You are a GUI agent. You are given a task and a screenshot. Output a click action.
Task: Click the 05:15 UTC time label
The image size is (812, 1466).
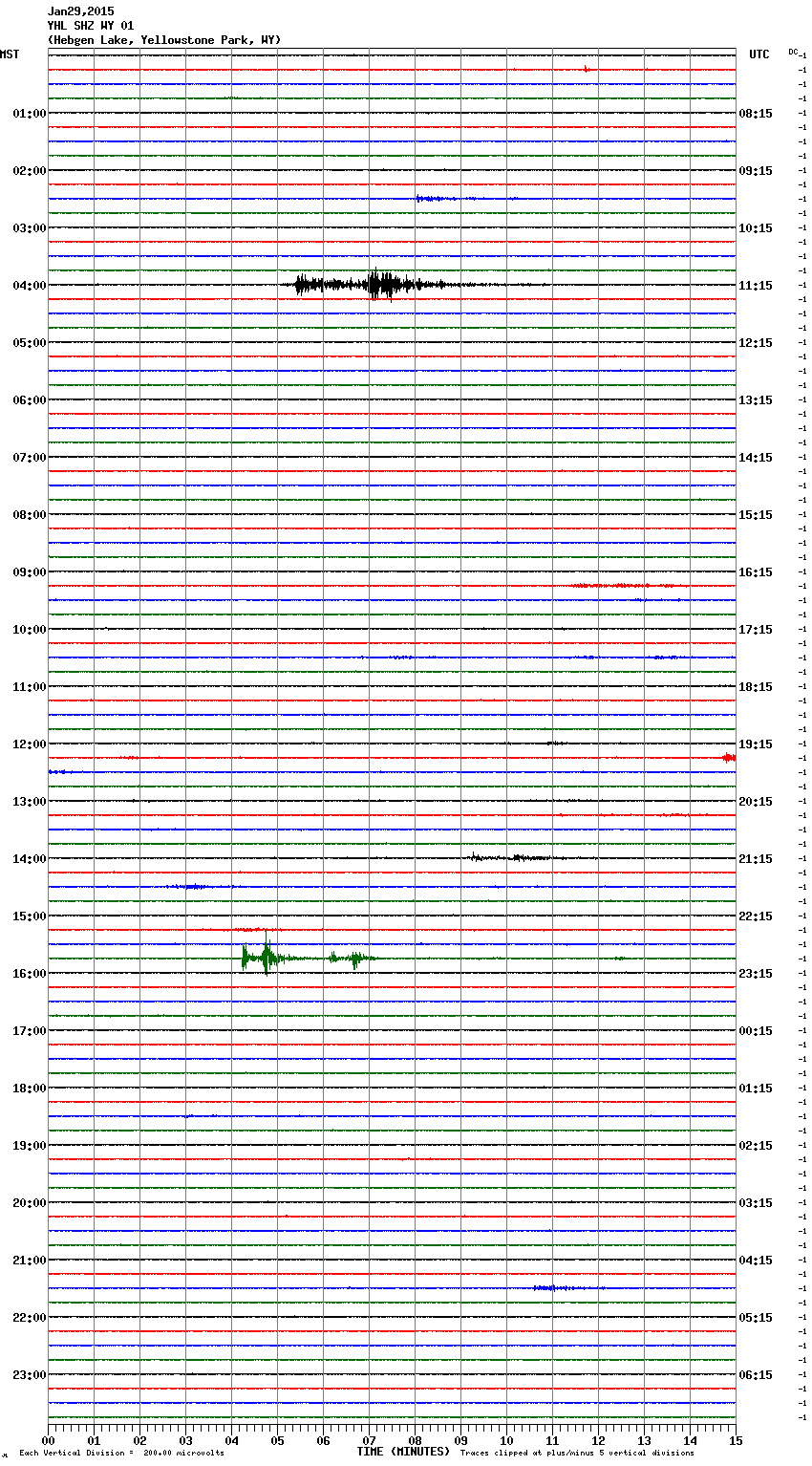756,1318
